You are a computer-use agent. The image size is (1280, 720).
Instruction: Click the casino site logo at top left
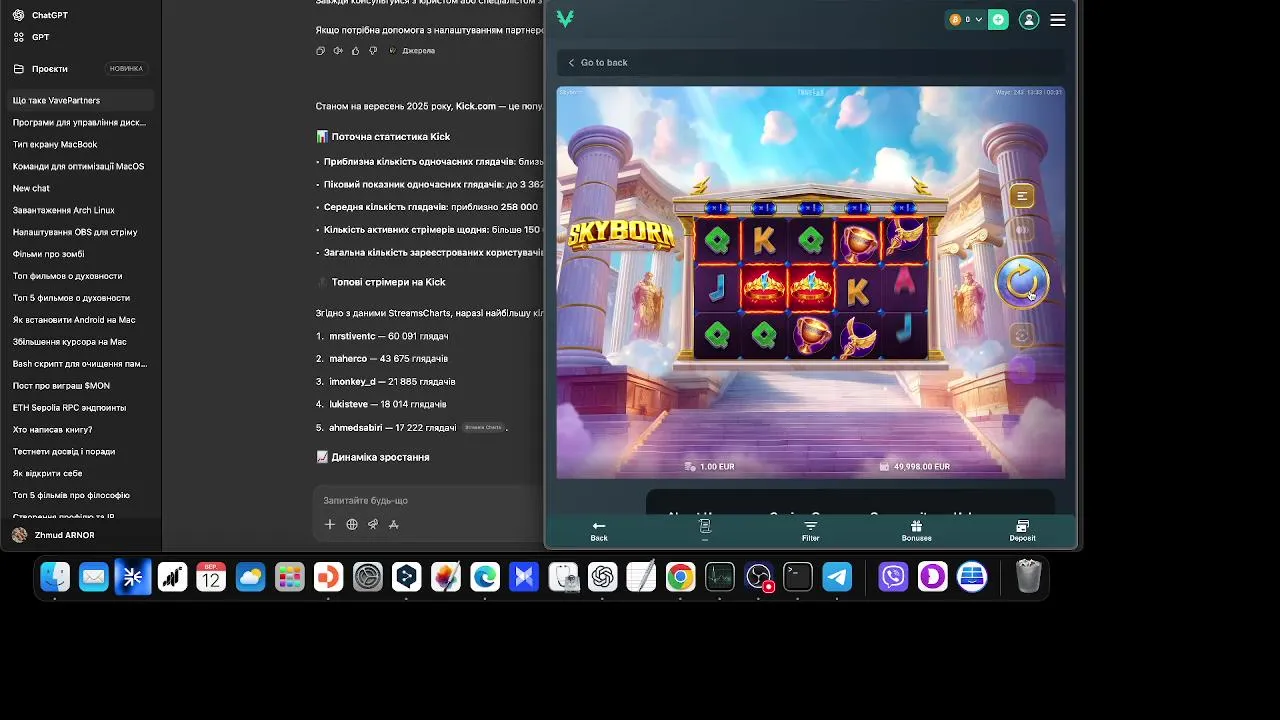point(565,19)
